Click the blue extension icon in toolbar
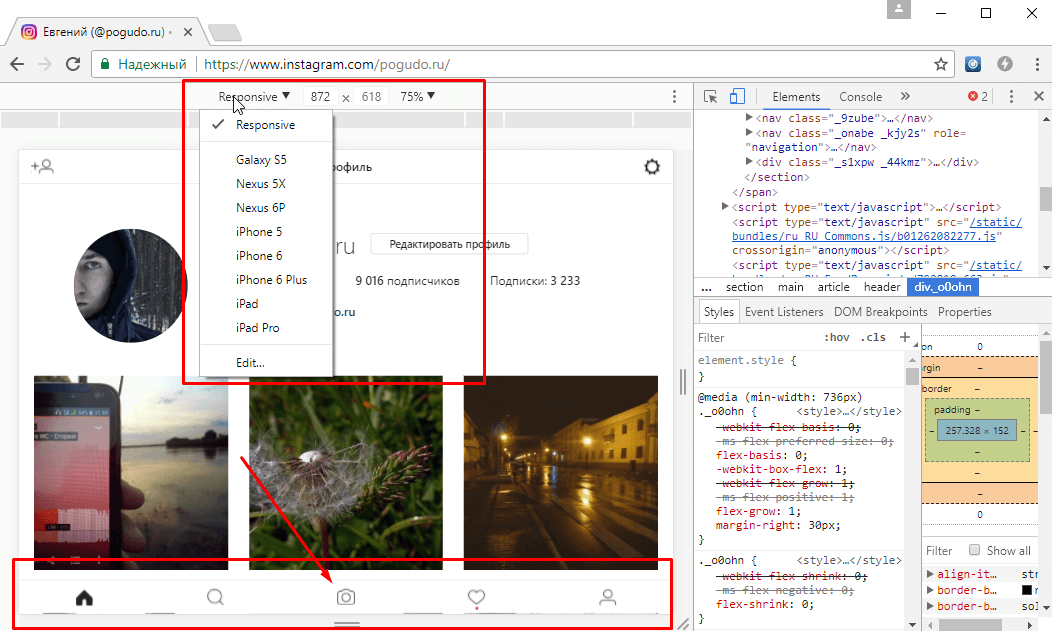This screenshot has width=1052, height=631. click(x=973, y=64)
